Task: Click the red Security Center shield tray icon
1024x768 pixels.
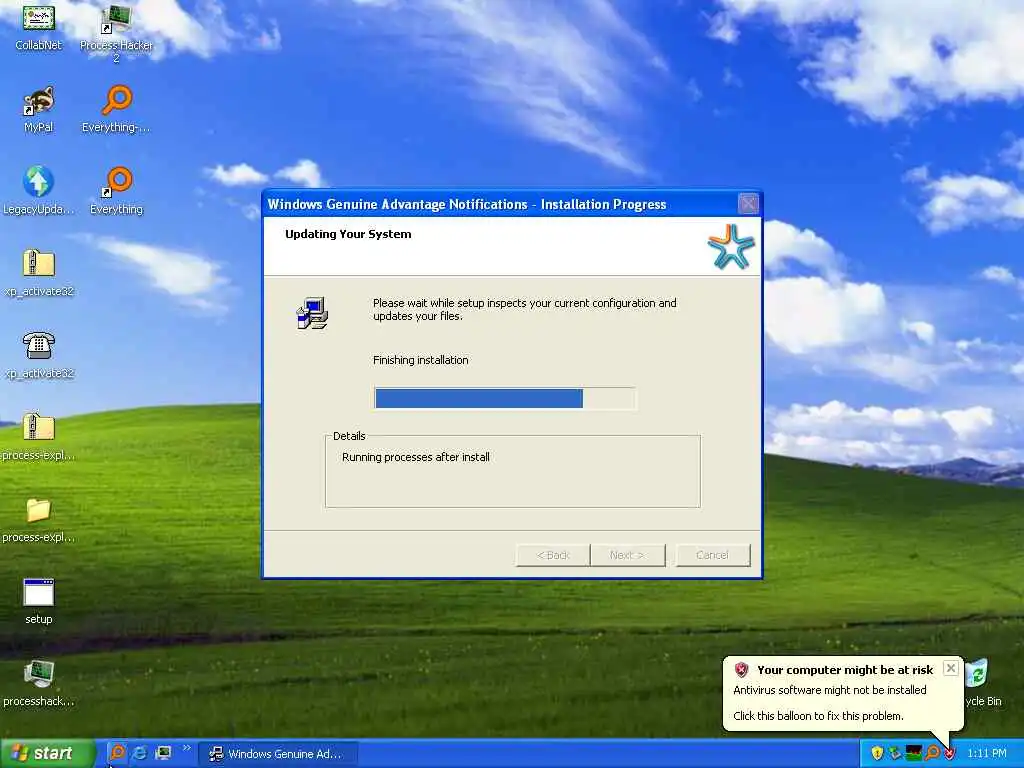Action: pos(950,754)
